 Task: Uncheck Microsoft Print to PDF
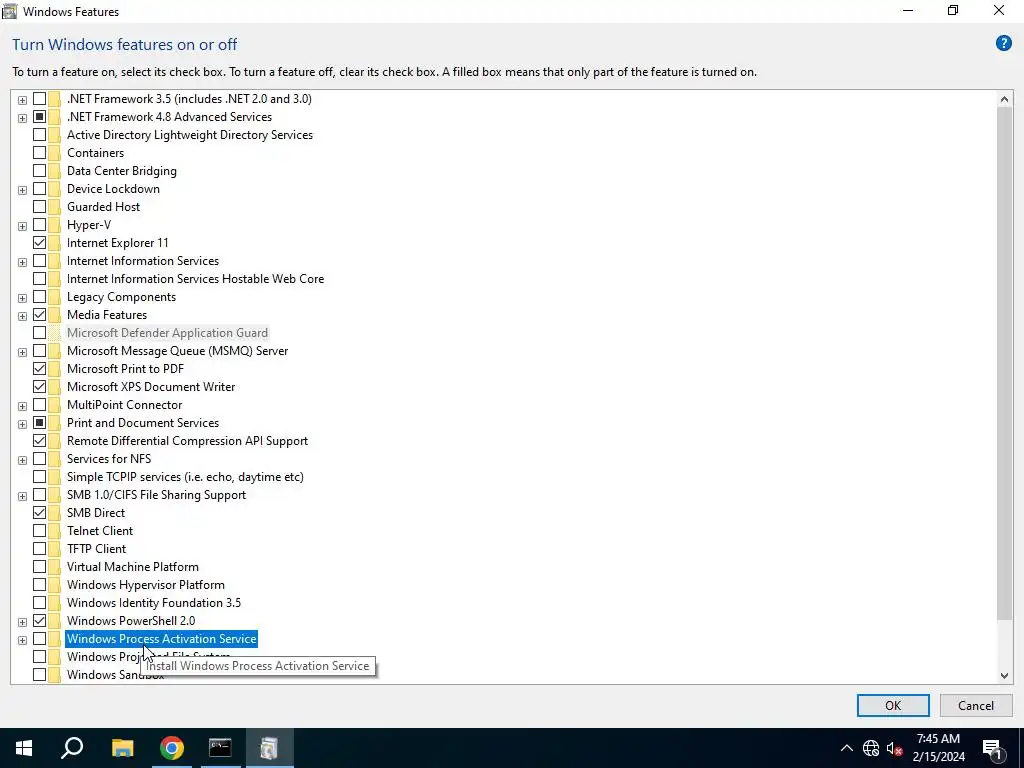click(x=39, y=369)
